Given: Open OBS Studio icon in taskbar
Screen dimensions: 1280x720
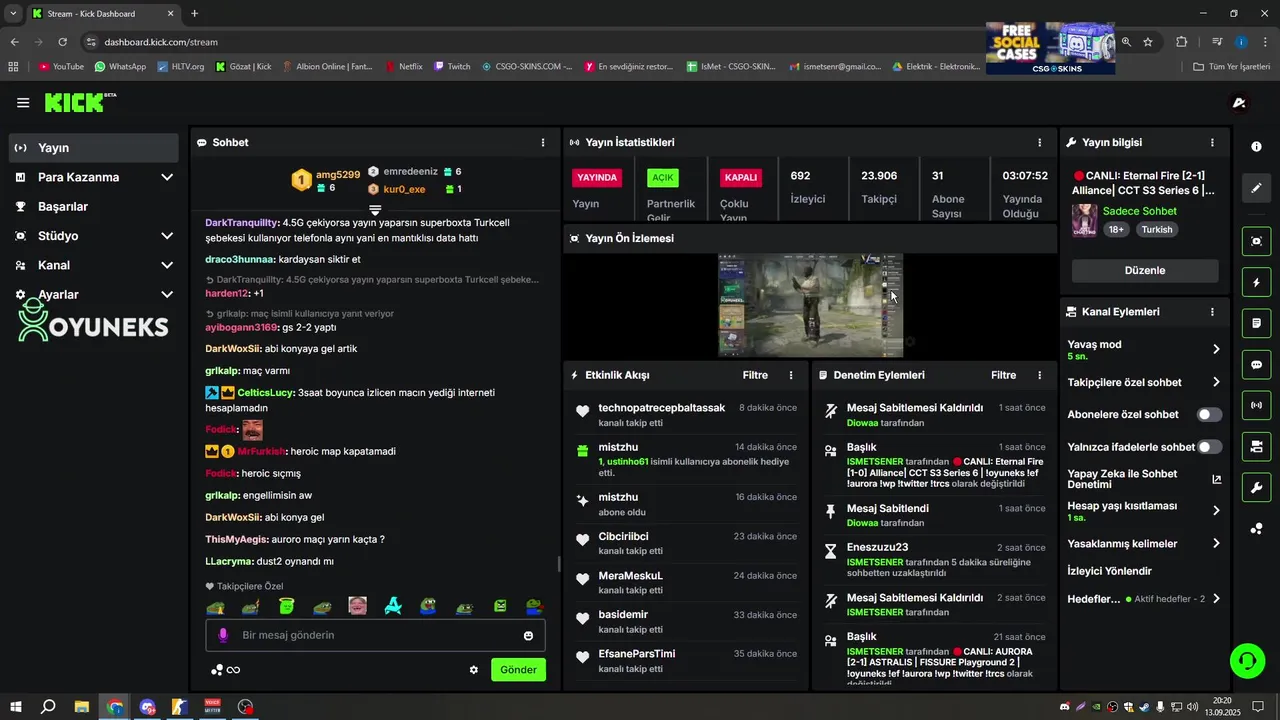Looking at the screenshot, I should 245,707.
